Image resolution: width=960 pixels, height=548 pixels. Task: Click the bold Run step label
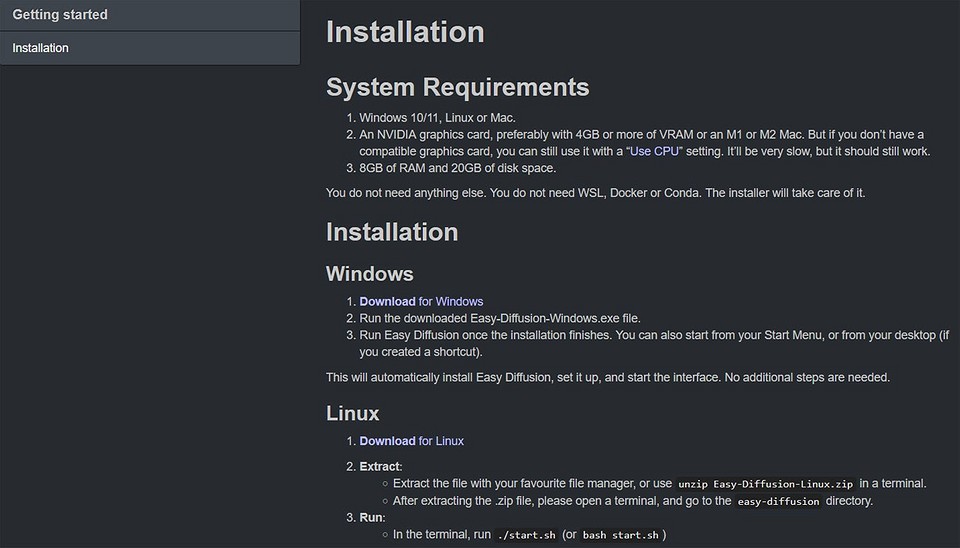click(372, 518)
